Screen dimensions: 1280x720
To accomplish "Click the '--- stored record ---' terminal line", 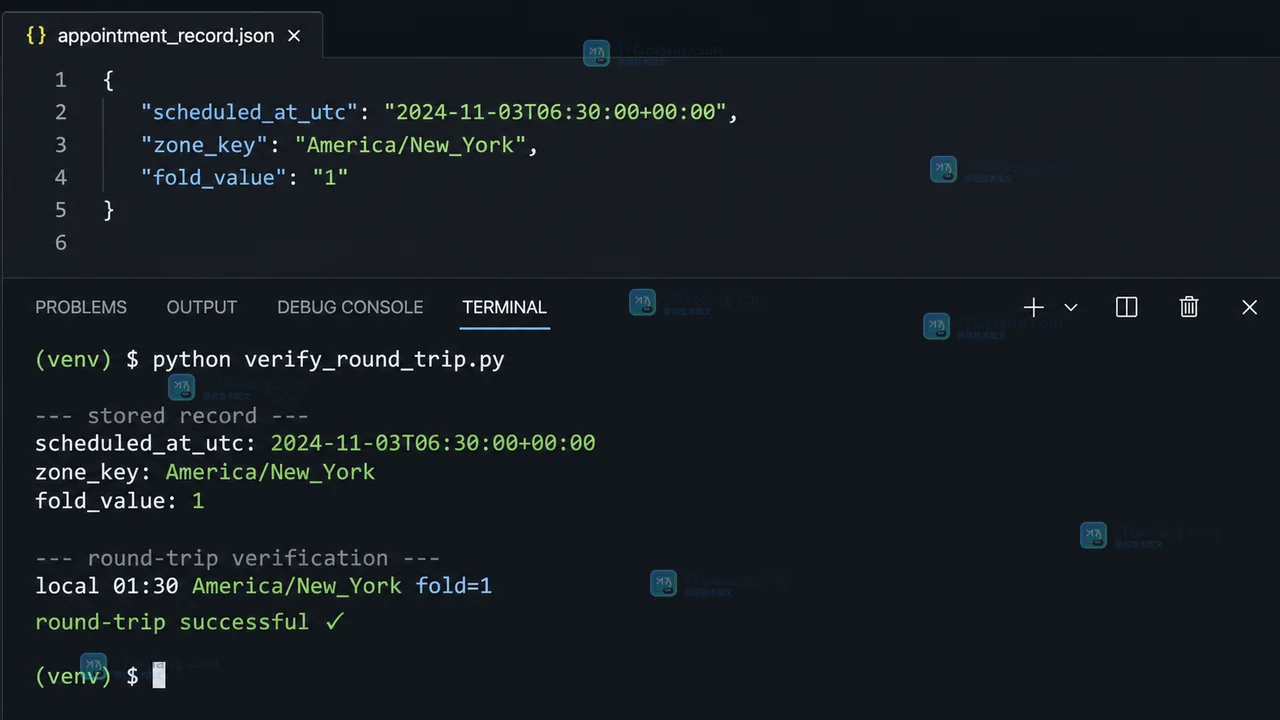I will click(172, 416).
